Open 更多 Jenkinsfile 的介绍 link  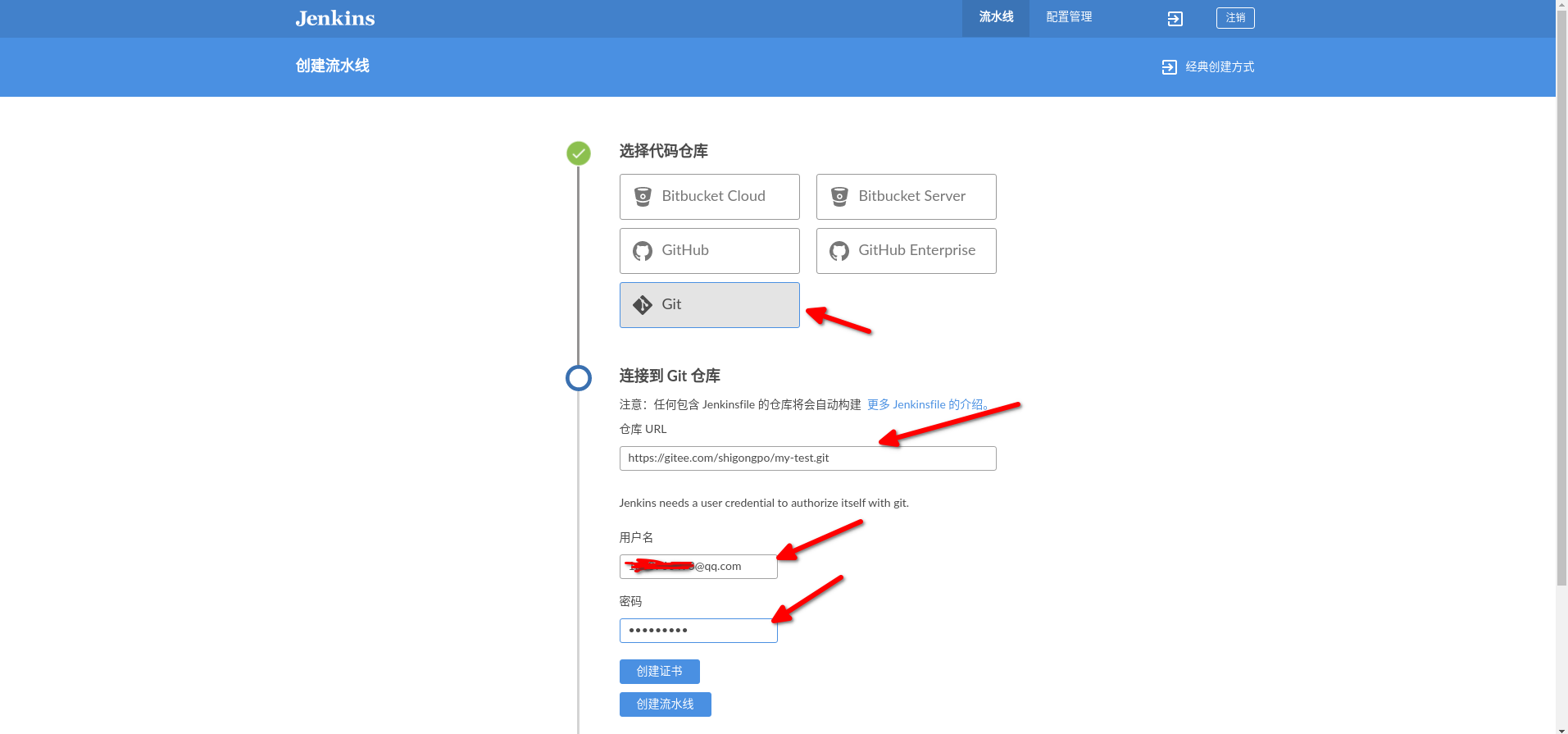click(928, 405)
